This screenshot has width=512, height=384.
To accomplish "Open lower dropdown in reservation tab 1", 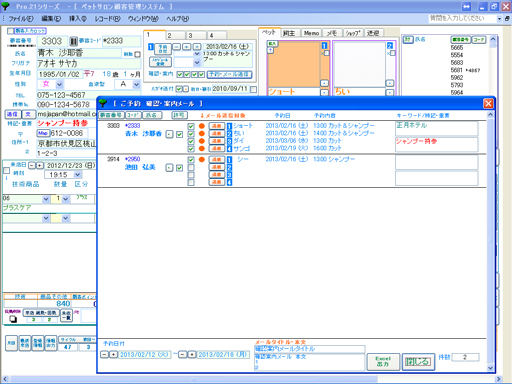I will (x=197, y=62).
